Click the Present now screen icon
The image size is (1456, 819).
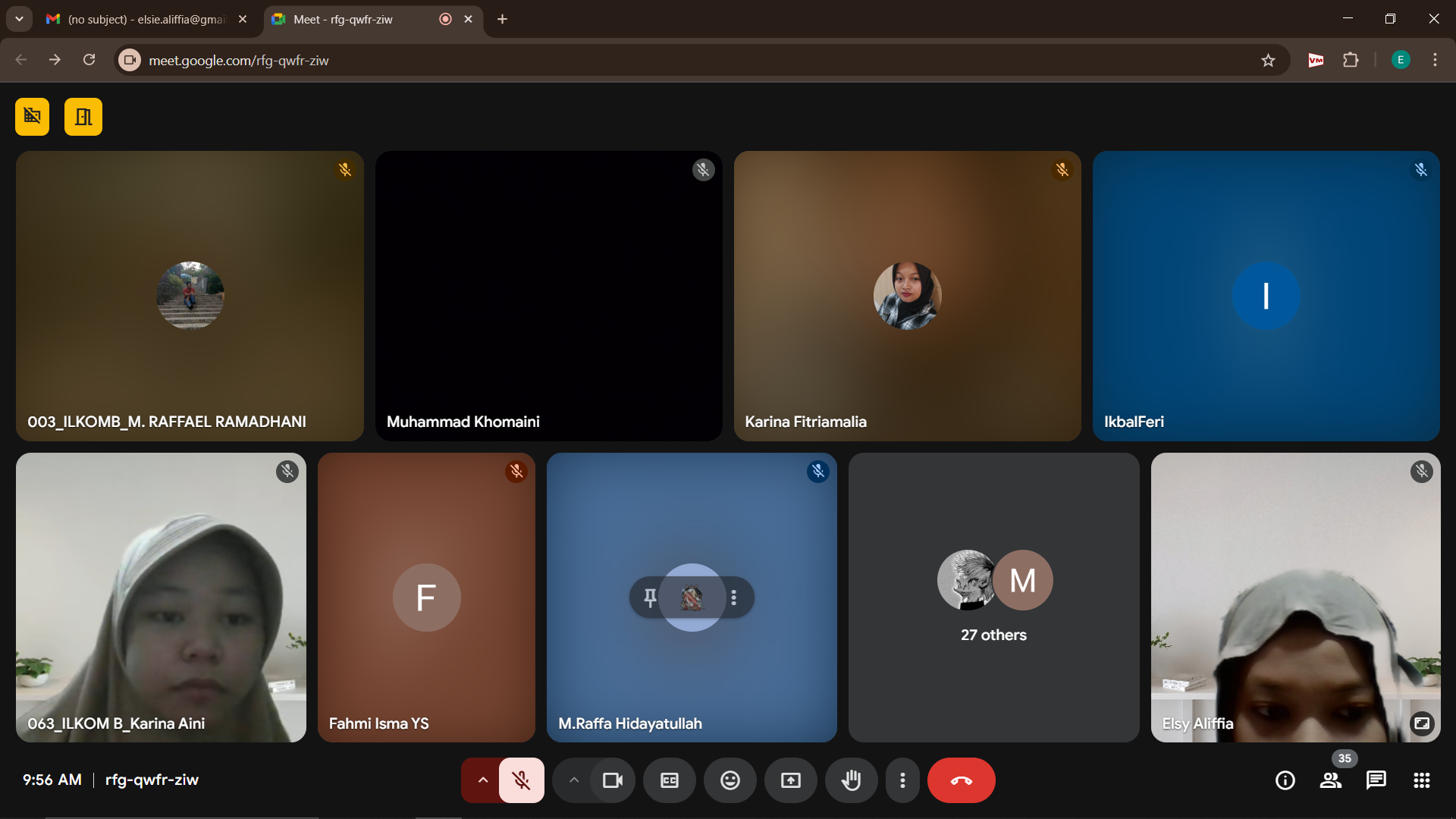pos(791,780)
